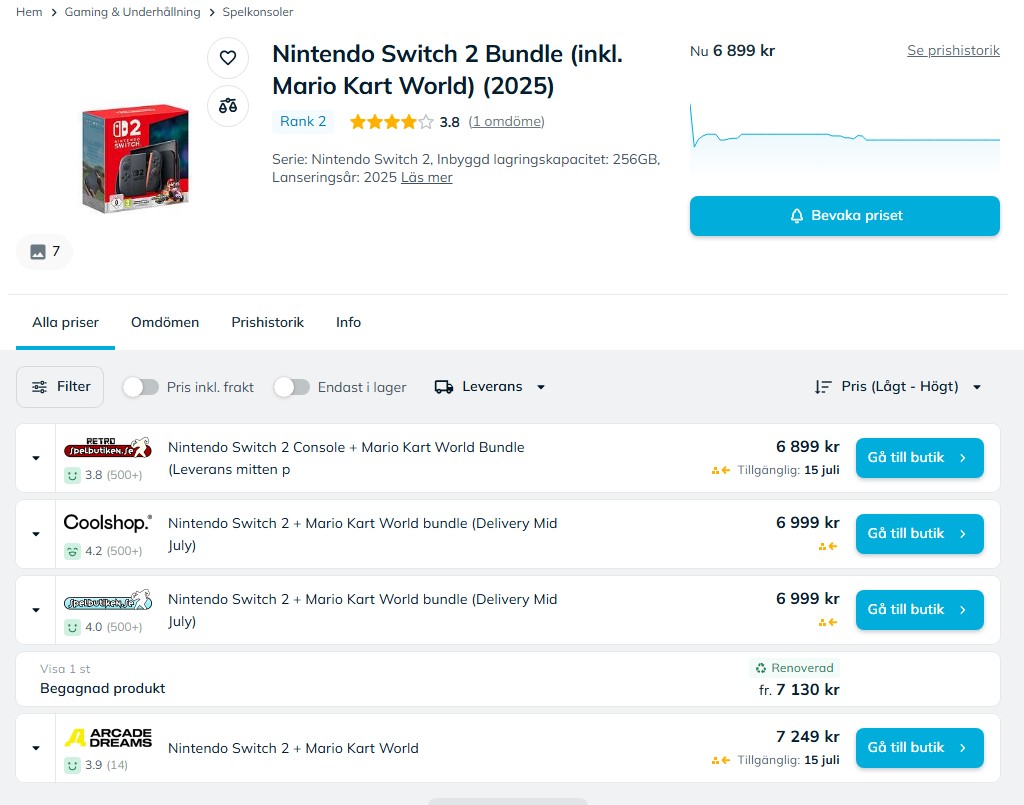The width and height of the screenshot is (1024, 805).
Task: Expand the green Spelbutiken.se offer row
Action: tap(36, 610)
